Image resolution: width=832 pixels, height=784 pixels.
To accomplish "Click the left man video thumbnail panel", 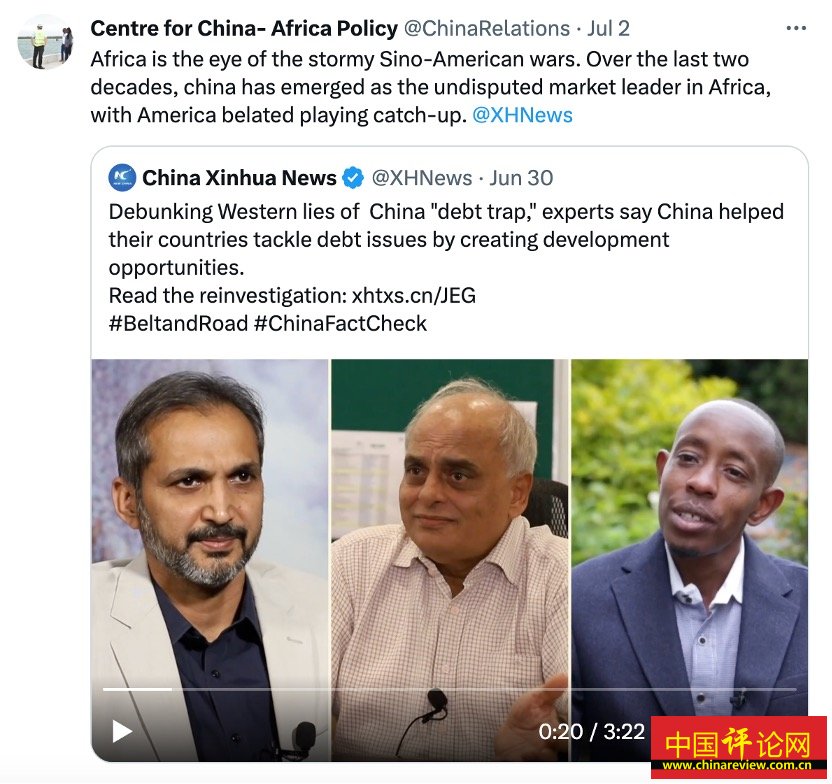I will 210,560.
